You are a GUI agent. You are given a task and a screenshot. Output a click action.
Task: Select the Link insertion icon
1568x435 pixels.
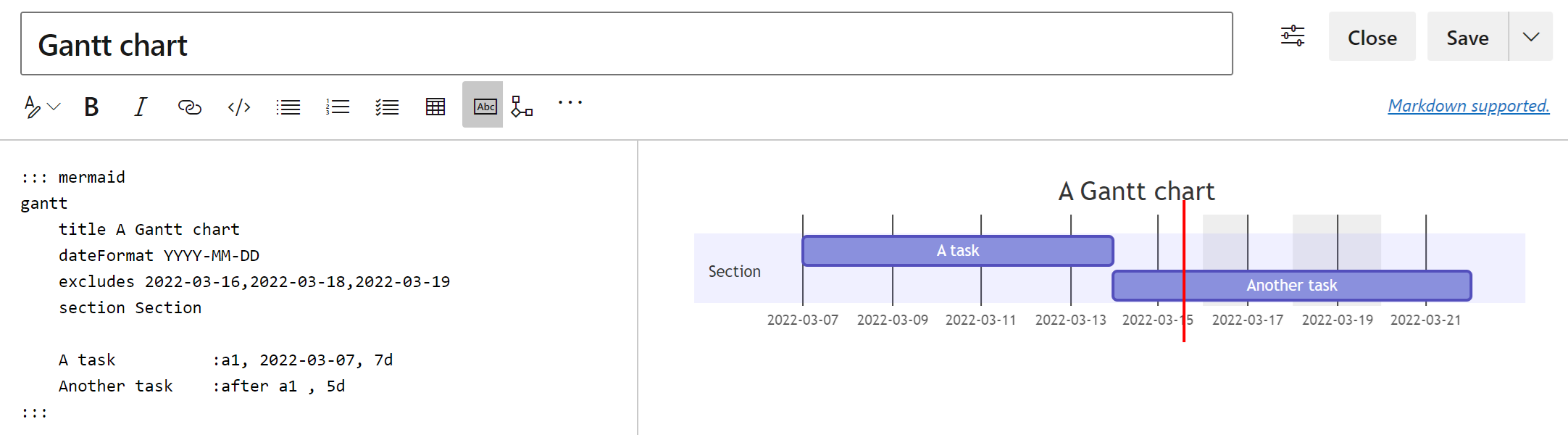189,106
